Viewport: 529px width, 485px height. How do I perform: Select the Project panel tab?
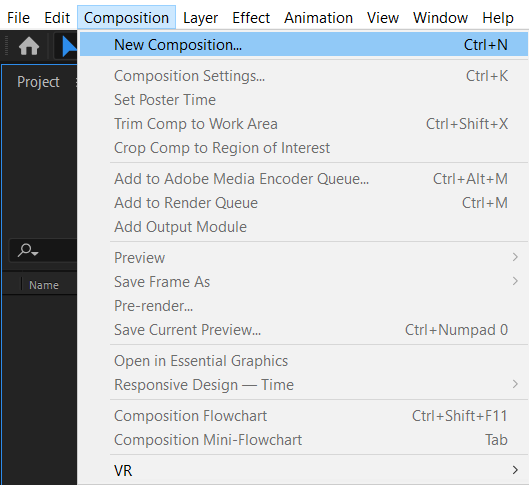(38, 82)
